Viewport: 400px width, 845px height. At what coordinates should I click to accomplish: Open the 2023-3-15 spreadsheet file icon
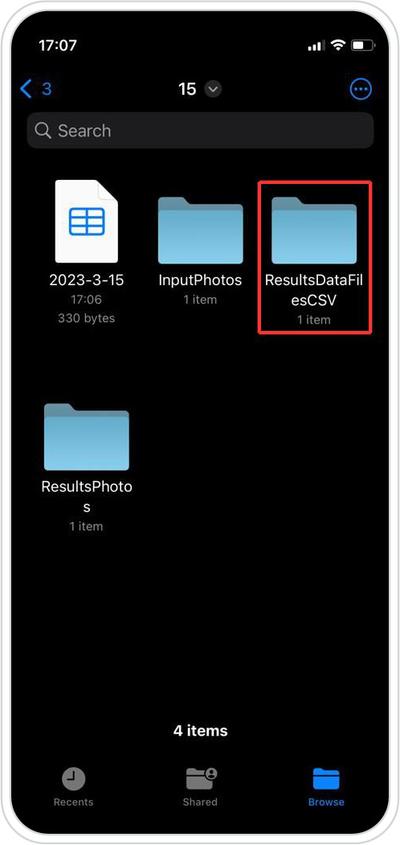point(86,221)
